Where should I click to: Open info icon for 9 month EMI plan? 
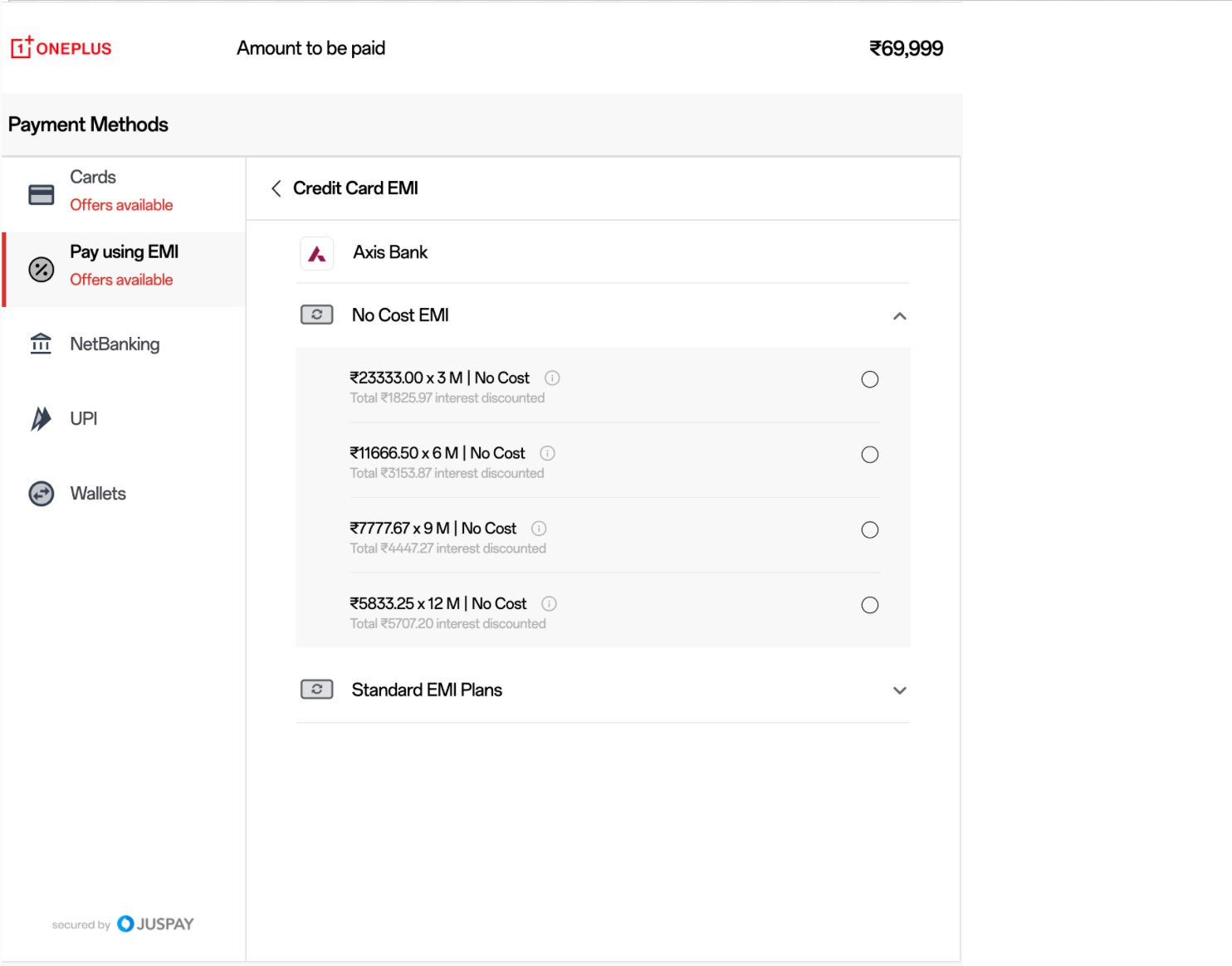(x=539, y=529)
